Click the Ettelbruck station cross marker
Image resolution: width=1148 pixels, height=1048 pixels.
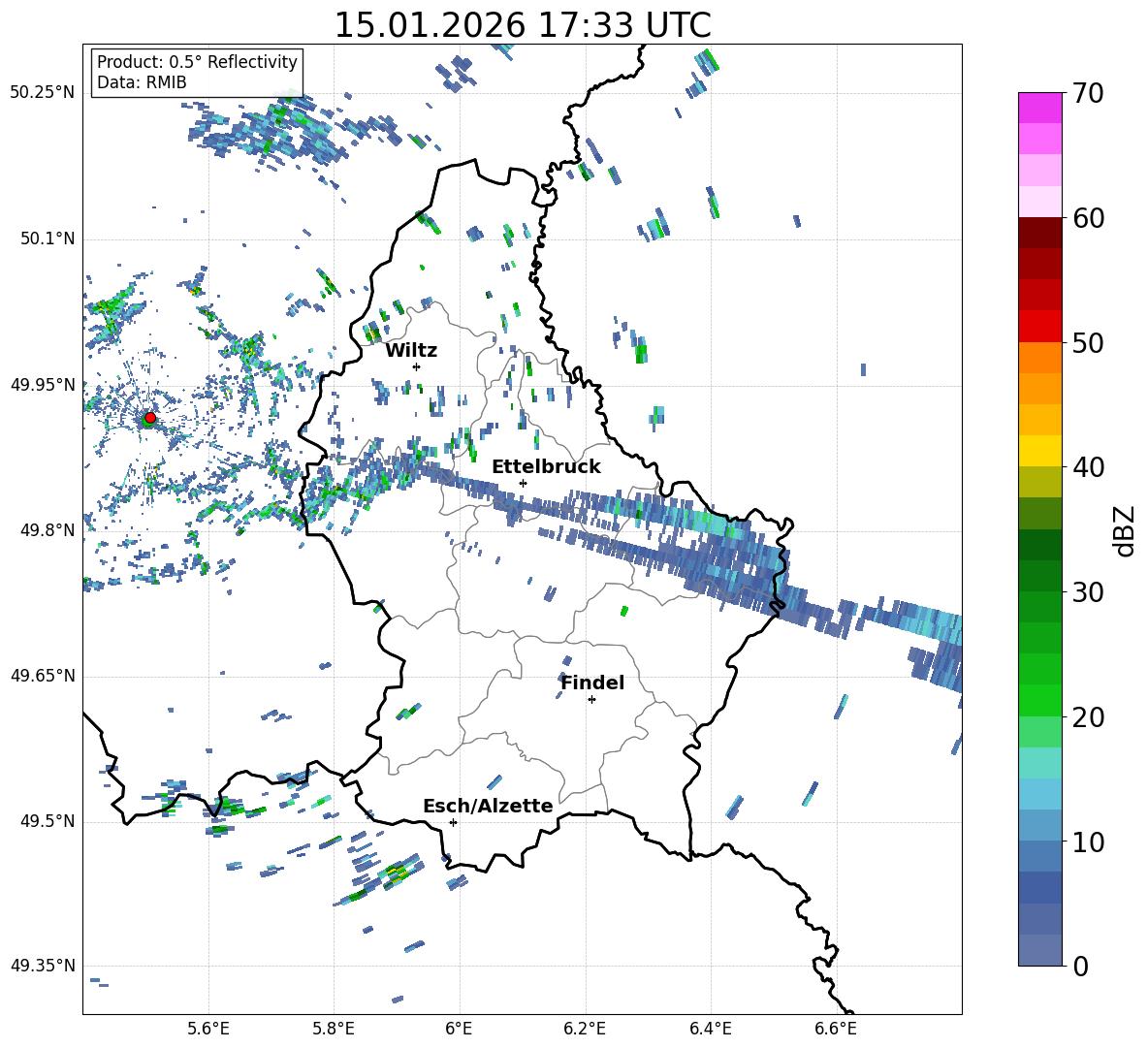click(523, 483)
